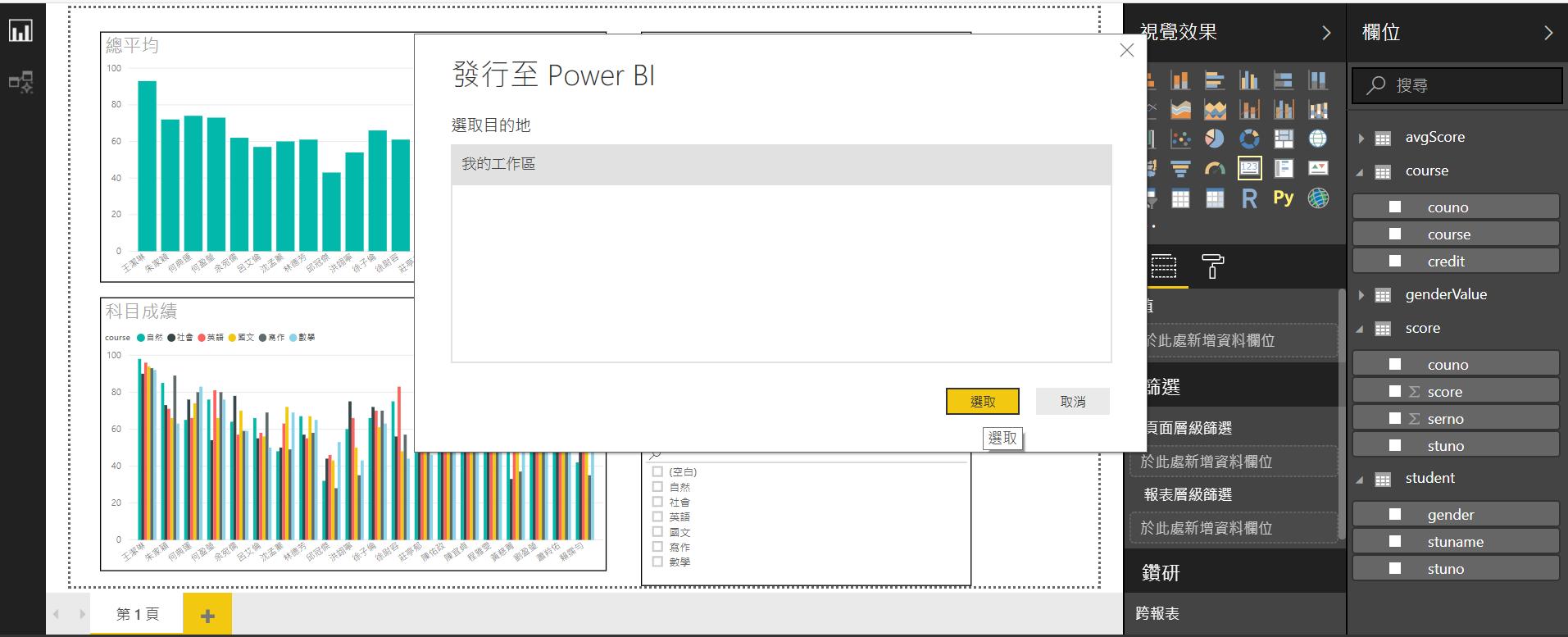
Task: Add a gauge visual
Action: pos(1215,169)
